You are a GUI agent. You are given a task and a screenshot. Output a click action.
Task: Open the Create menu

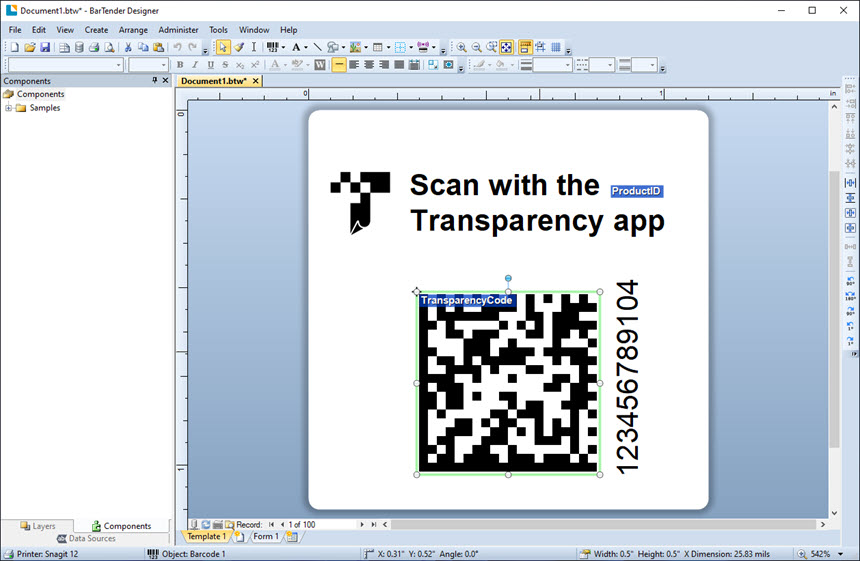(96, 30)
